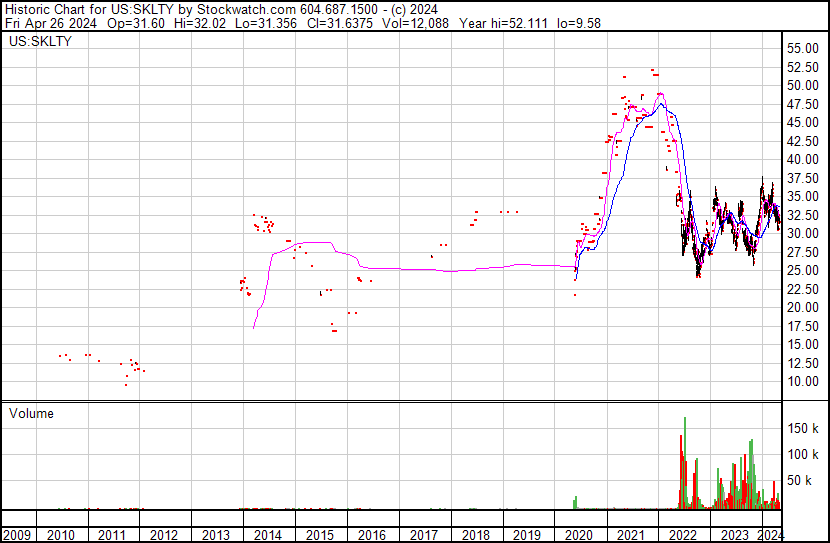Screen dimensions: 830x543
Task: Select 2017 on the year axis
Action: point(423,534)
